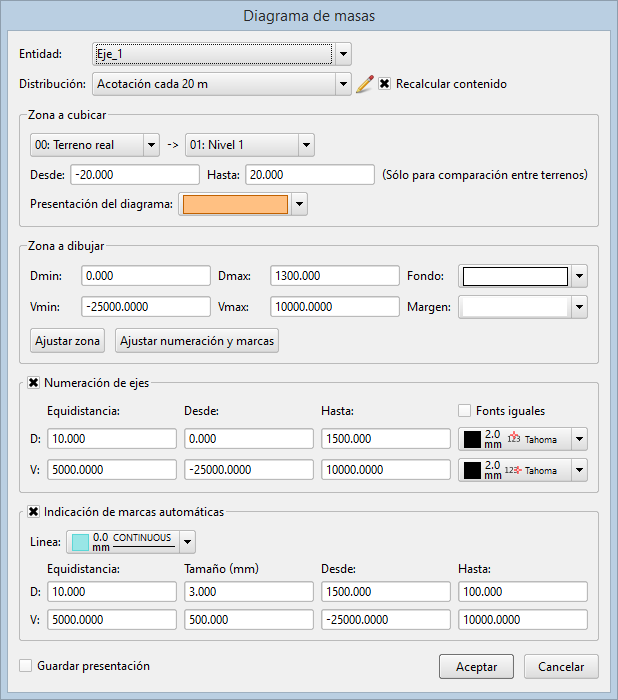Image resolution: width=618 pixels, height=700 pixels.
Task: Click the black swatch in D font row
Action: pyautogui.click(x=472, y=439)
